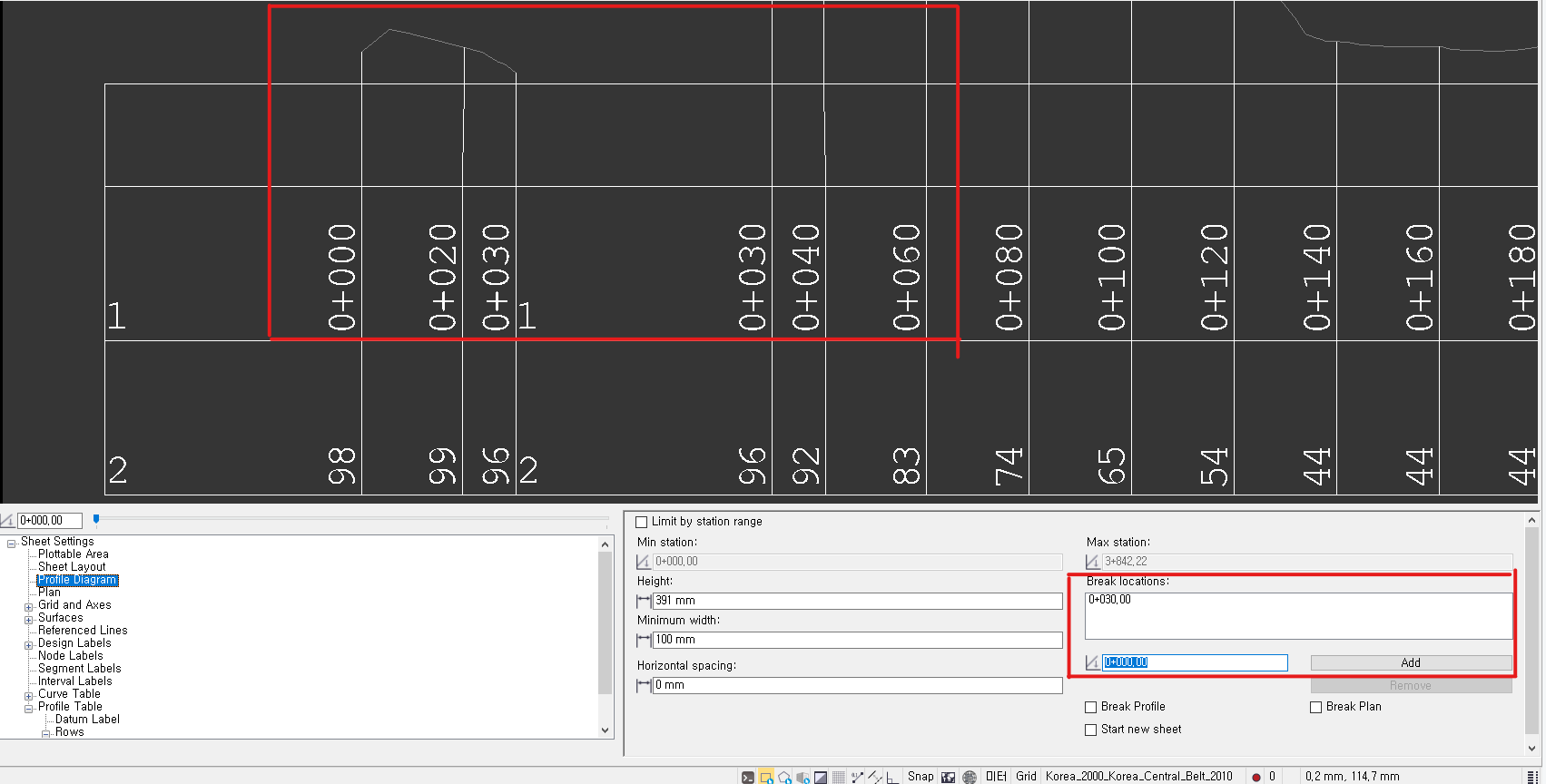The width and height of the screenshot is (1546, 784).
Task: Toggle Grid in the status bar
Action: (x=1026, y=777)
